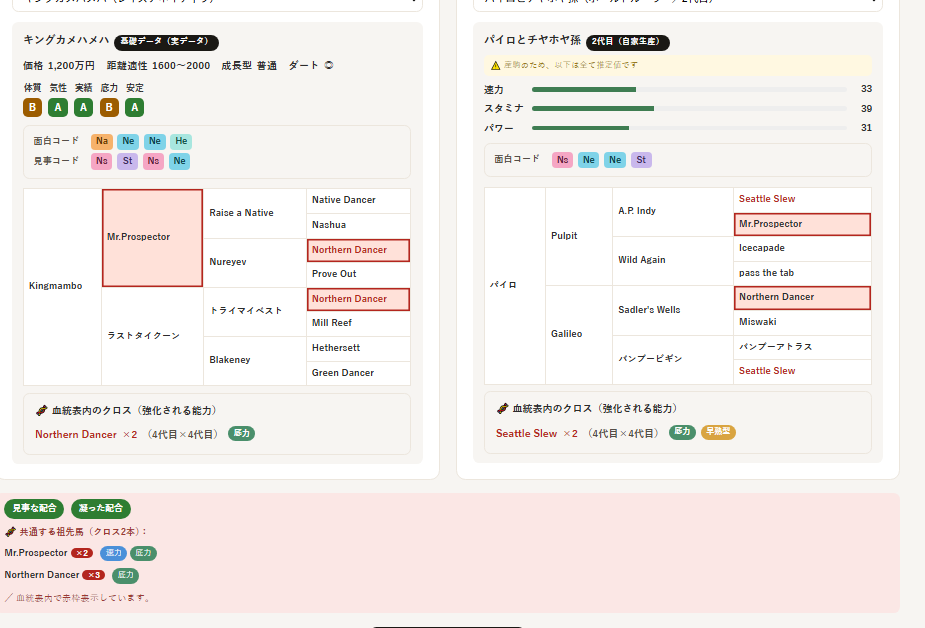Select the B grade badge under 体質
Image resolution: width=925 pixels, height=628 pixels.
pos(32,107)
